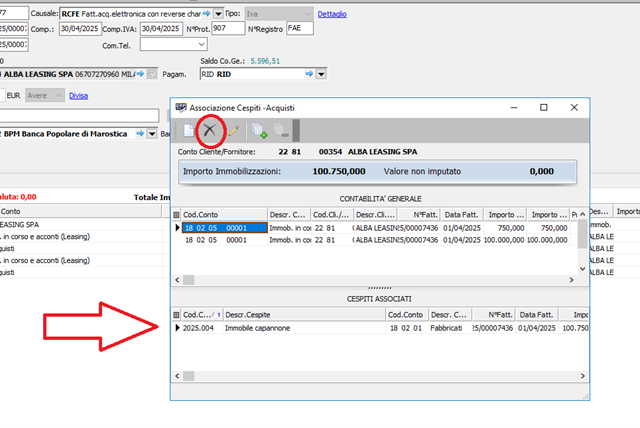Click the remove asset icon with minus
The image size is (640, 428).
coord(283,130)
